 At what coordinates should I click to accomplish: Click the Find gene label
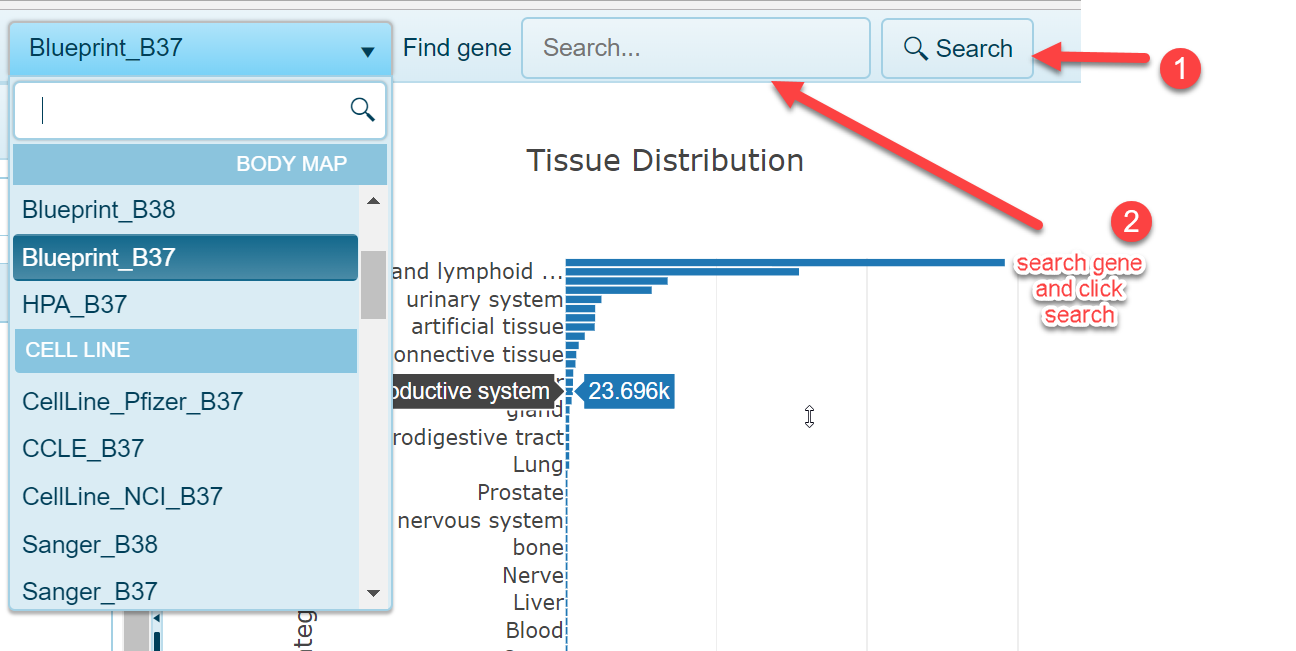coord(457,47)
